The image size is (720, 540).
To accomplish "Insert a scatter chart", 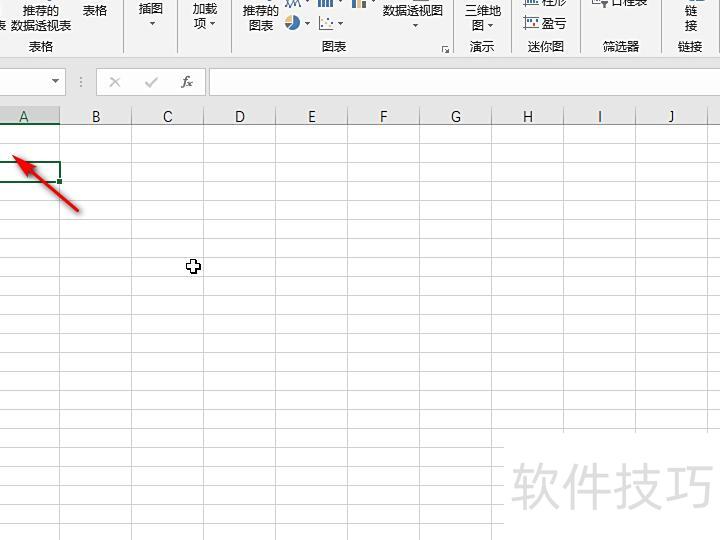I will point(326,23).
